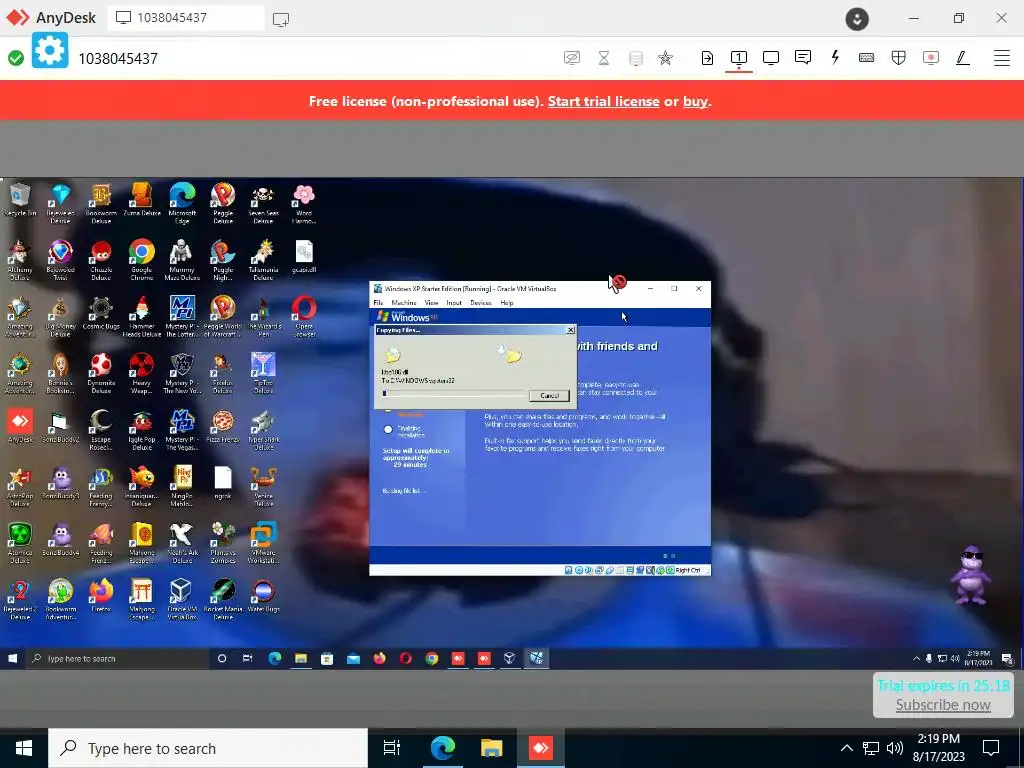Open local Task View button

click(x=392, y=748)
